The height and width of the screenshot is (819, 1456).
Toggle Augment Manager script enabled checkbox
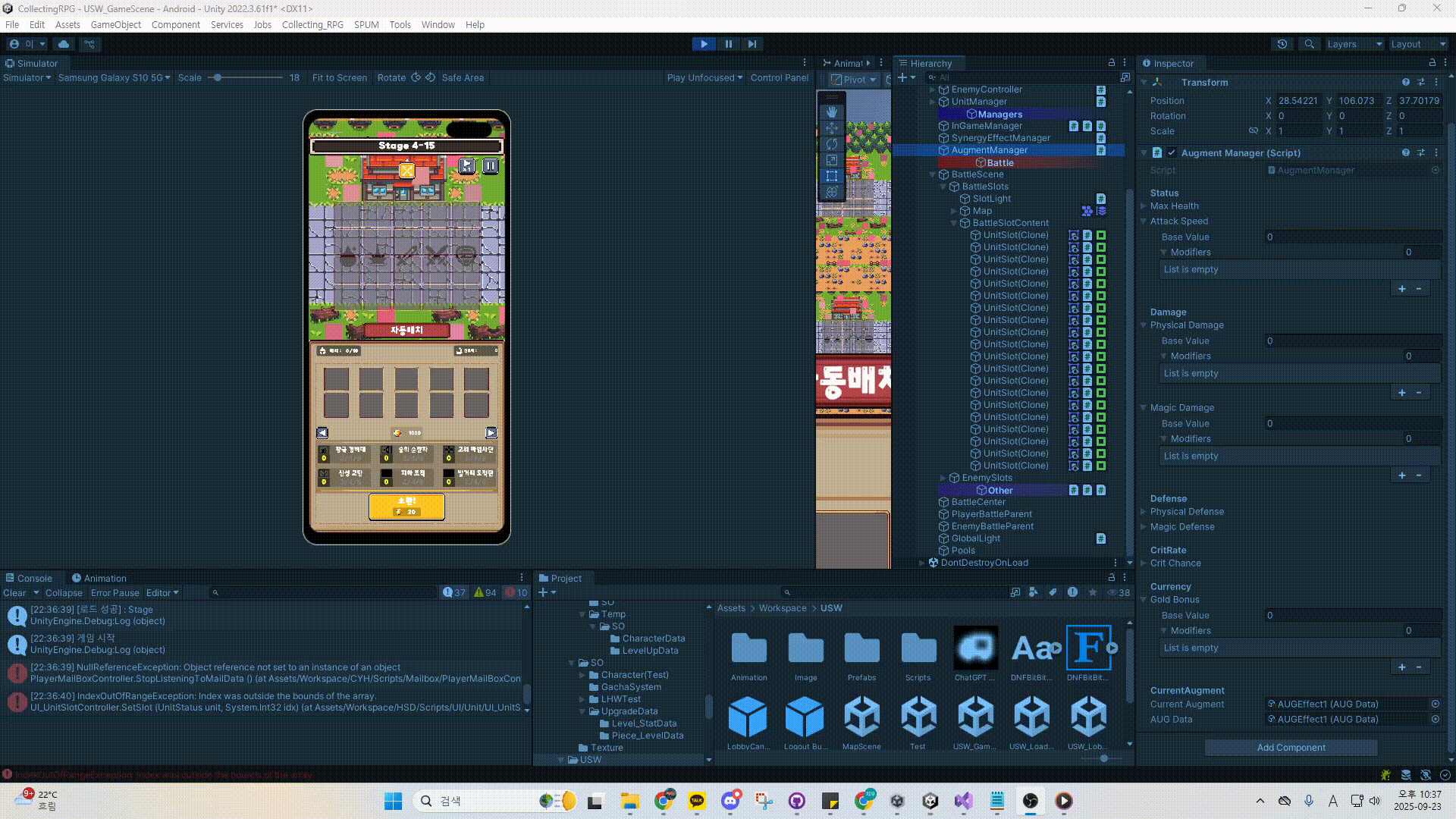(1172, 152)
